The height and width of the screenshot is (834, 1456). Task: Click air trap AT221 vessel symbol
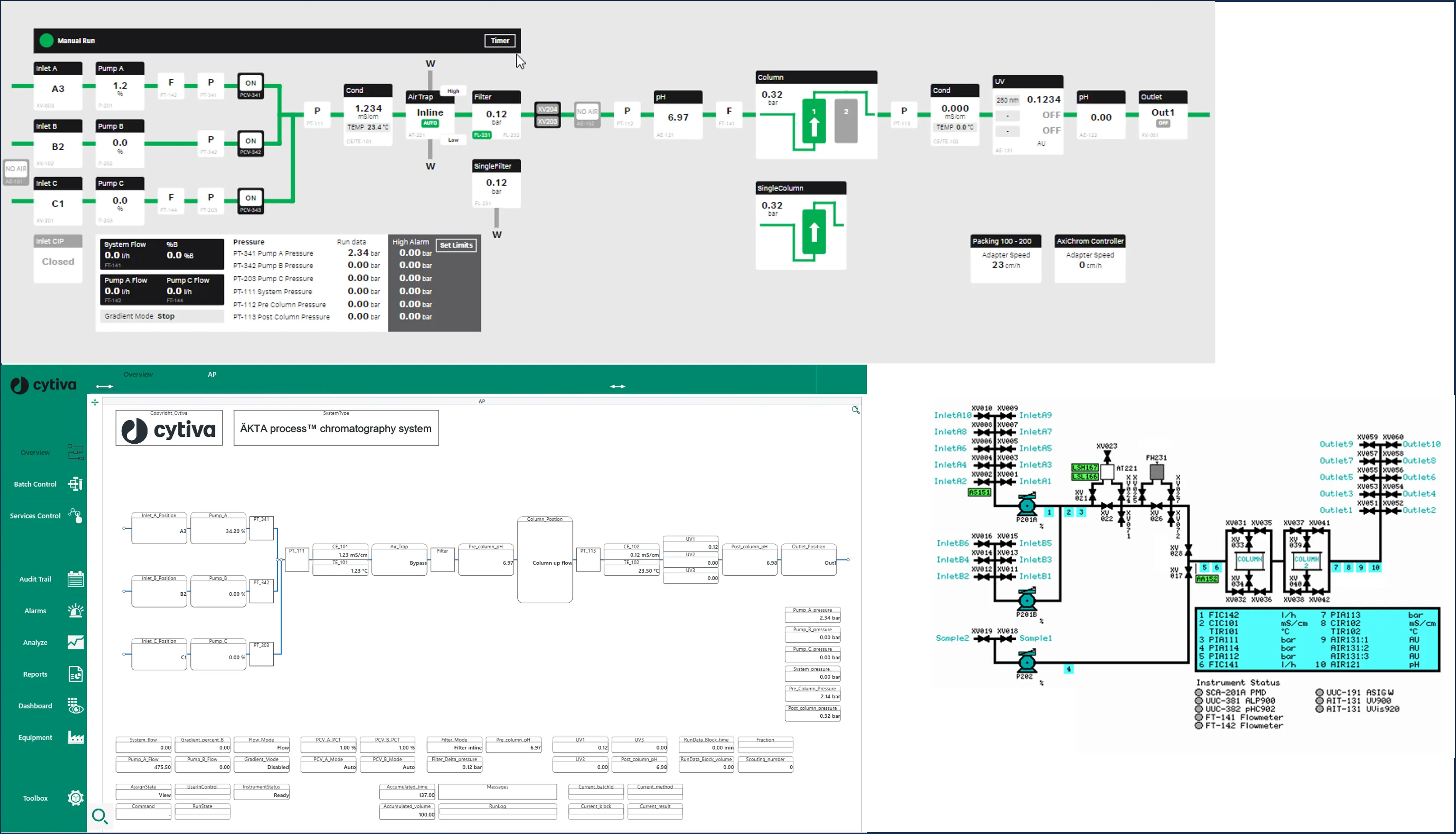(x=1107, y=472)
